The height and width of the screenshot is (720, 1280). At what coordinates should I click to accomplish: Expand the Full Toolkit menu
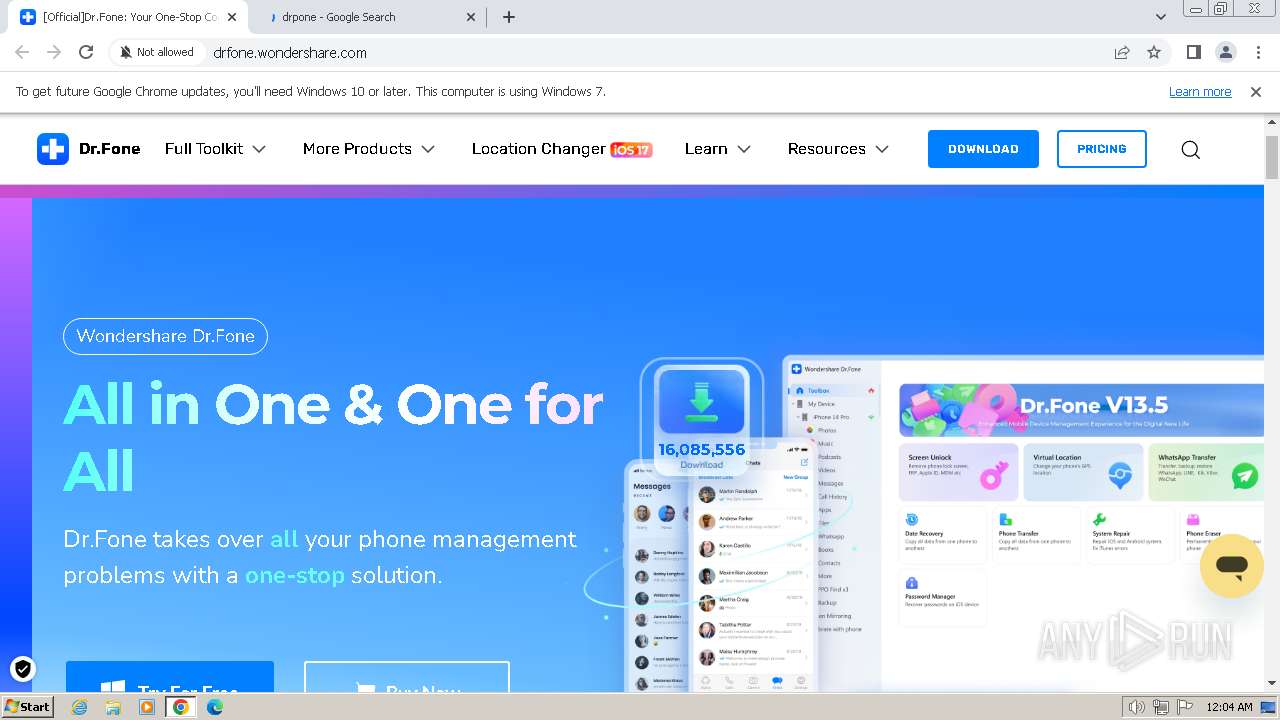click(215, 149)
